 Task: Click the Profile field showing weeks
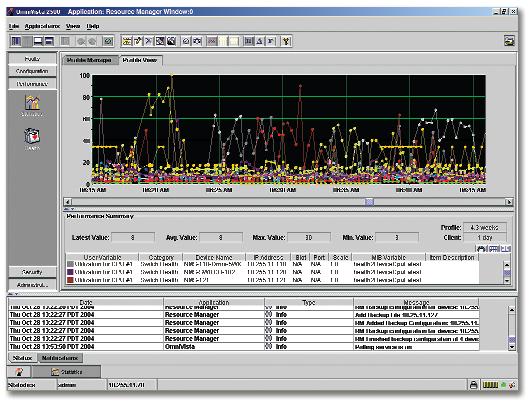pyautogui.click(x=485, y=227)
